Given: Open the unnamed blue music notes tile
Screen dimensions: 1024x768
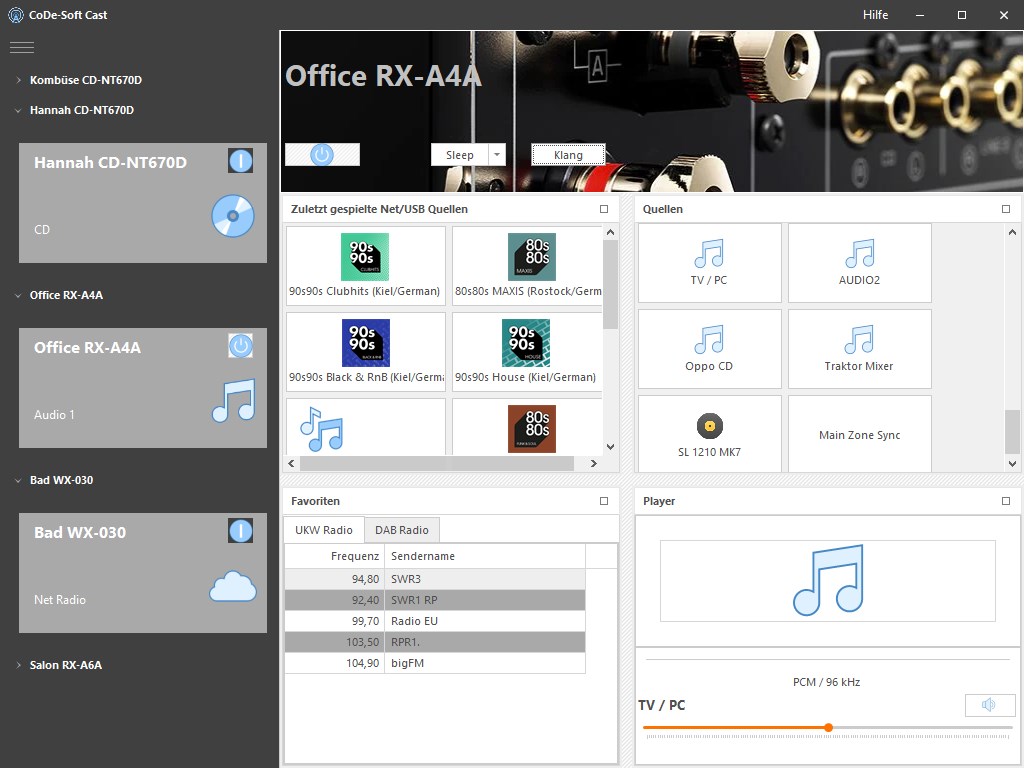Looking at the screenshot, I should pos(366,427).
